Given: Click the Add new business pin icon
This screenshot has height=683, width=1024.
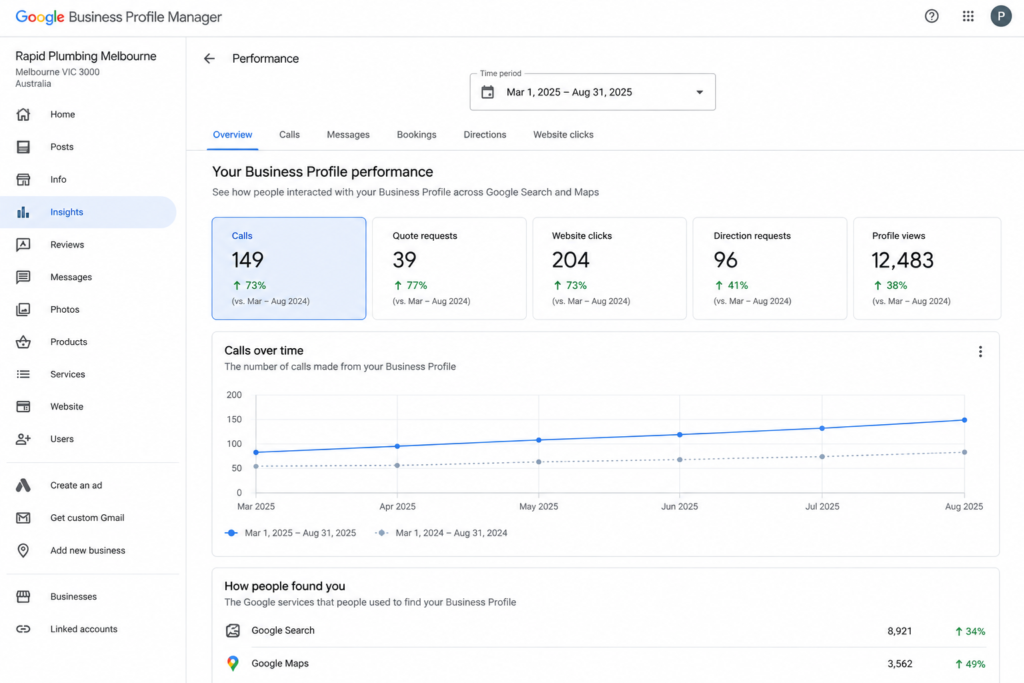Looking at the screenshot, I should click(x=23, y=550).
